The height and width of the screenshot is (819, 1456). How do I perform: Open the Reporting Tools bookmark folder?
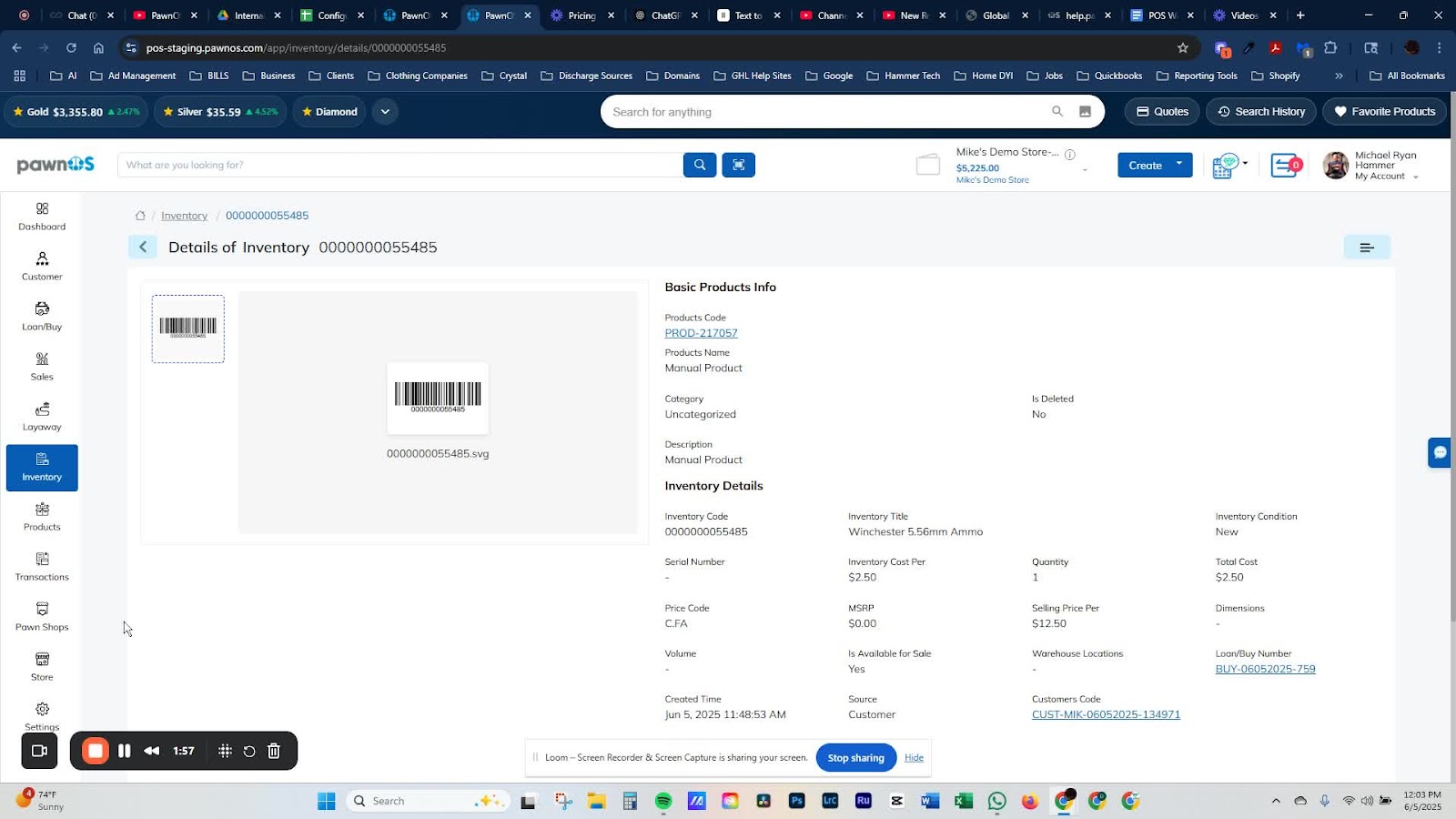tap(1197, 76)
